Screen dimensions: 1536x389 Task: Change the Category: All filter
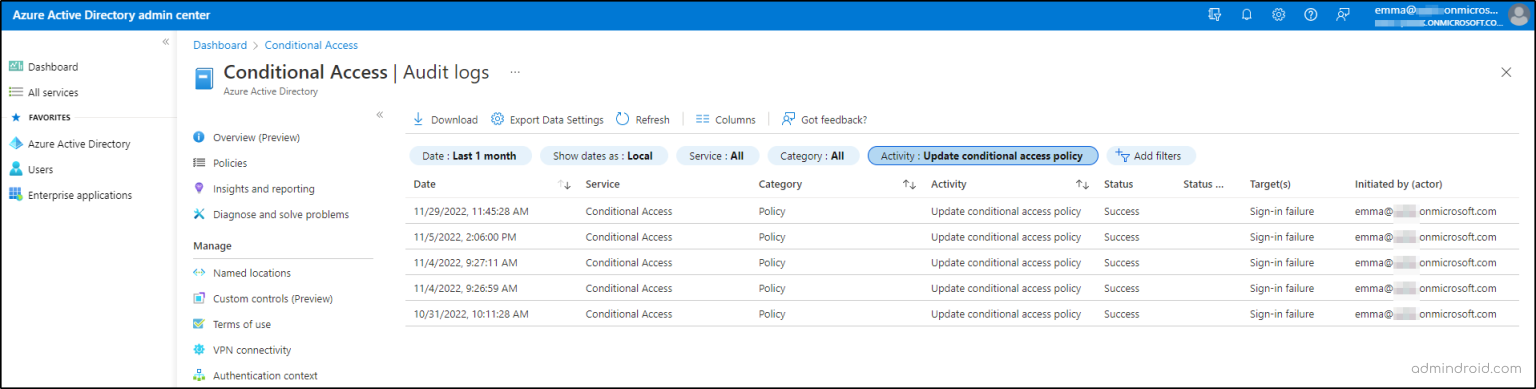[x=813, y=156]
